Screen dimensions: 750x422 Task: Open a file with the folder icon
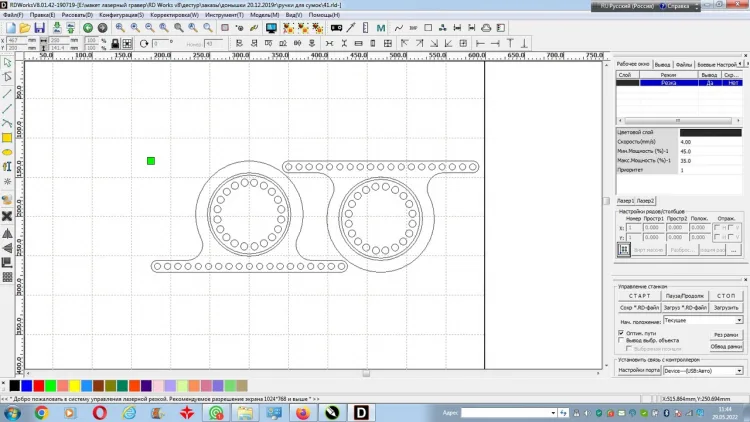pos(25,28)
